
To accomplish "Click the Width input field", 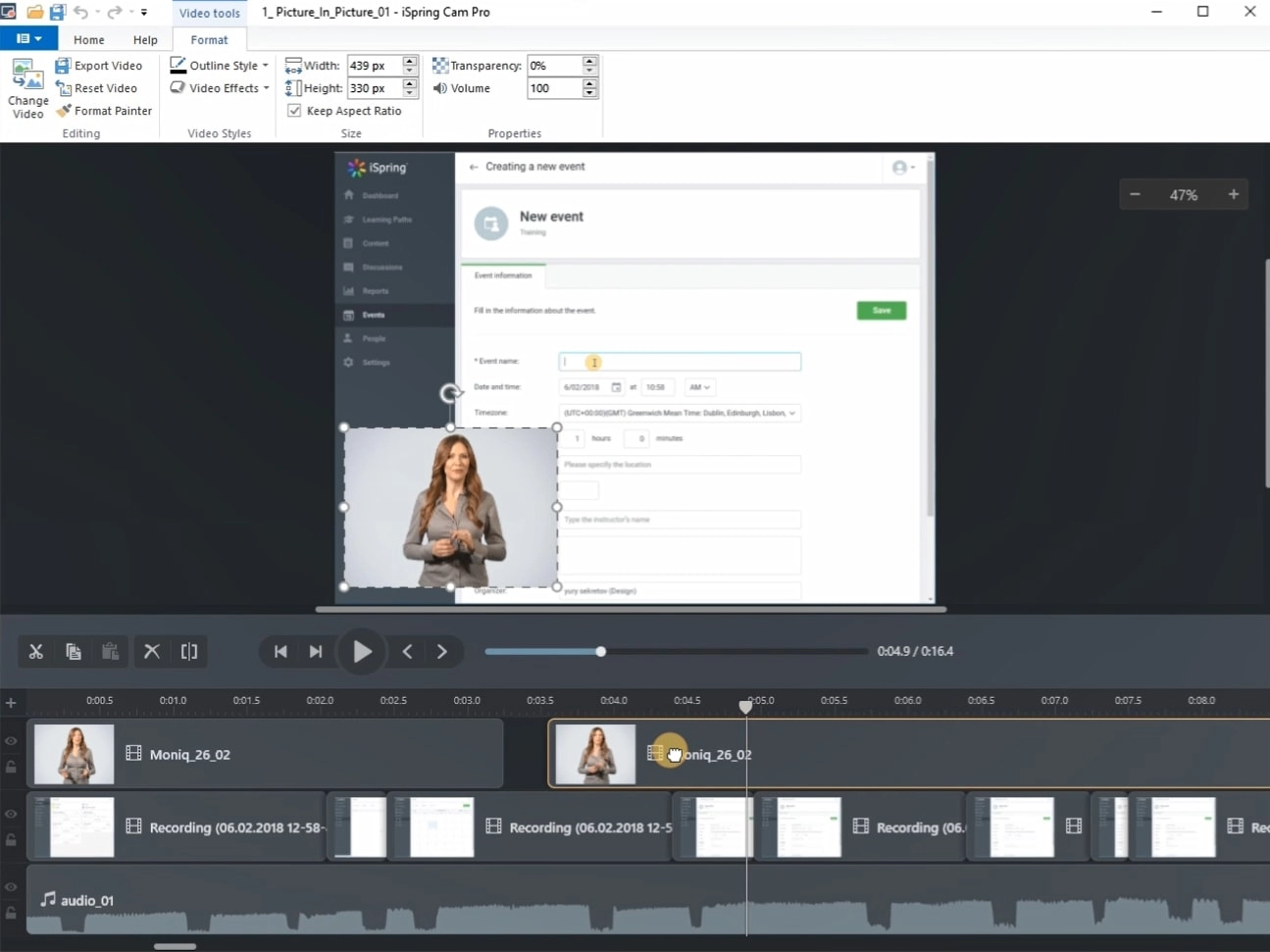I will click(x=374, y=66).
